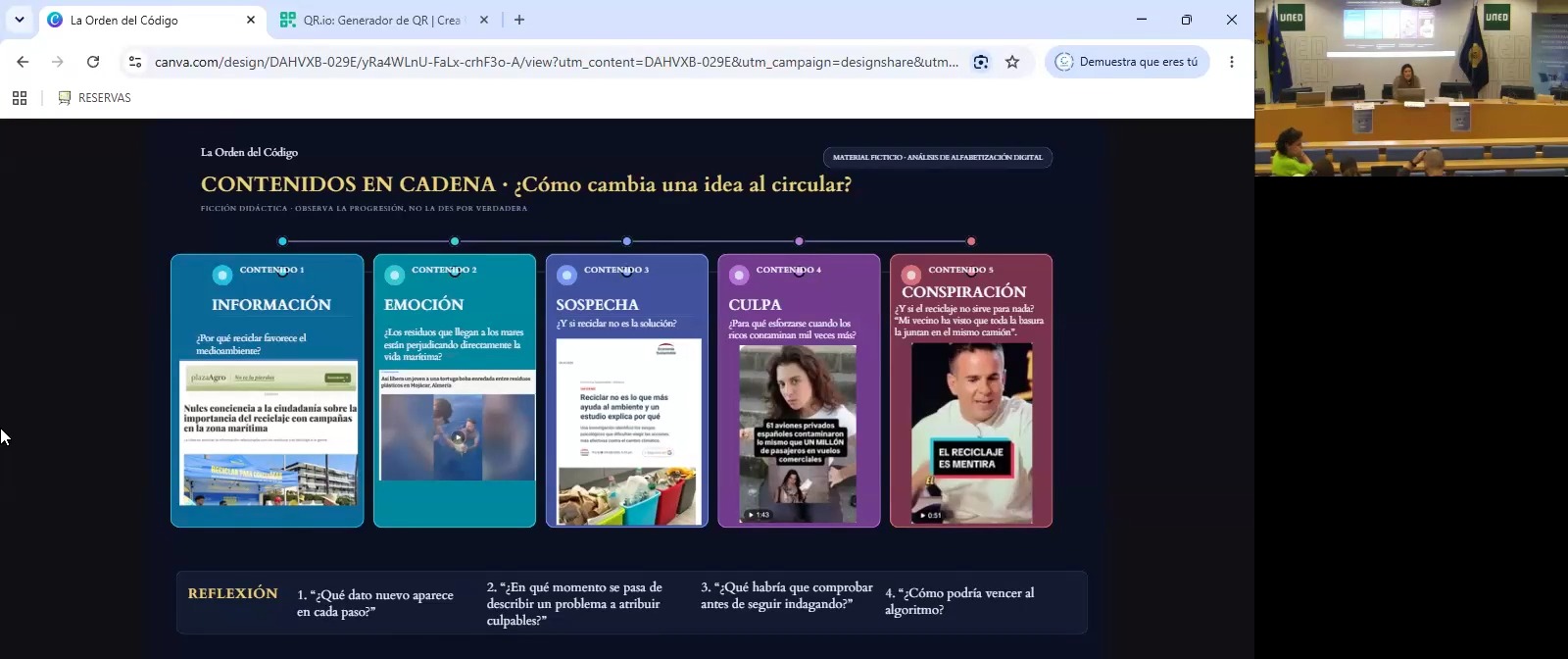Minimize the Chrome window

(1142, 20)
